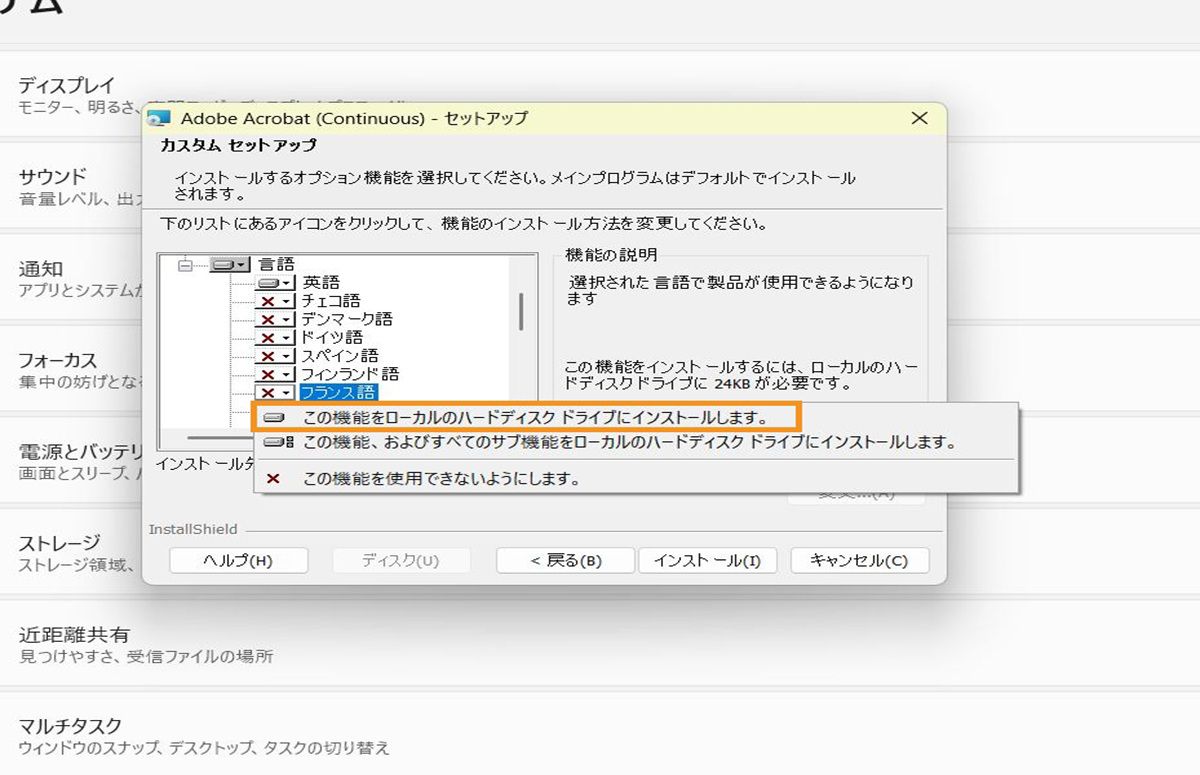The height and width of the screenshot is (775, 1200).
Task: Select the 言語 tree label
Action: (277, 265)
